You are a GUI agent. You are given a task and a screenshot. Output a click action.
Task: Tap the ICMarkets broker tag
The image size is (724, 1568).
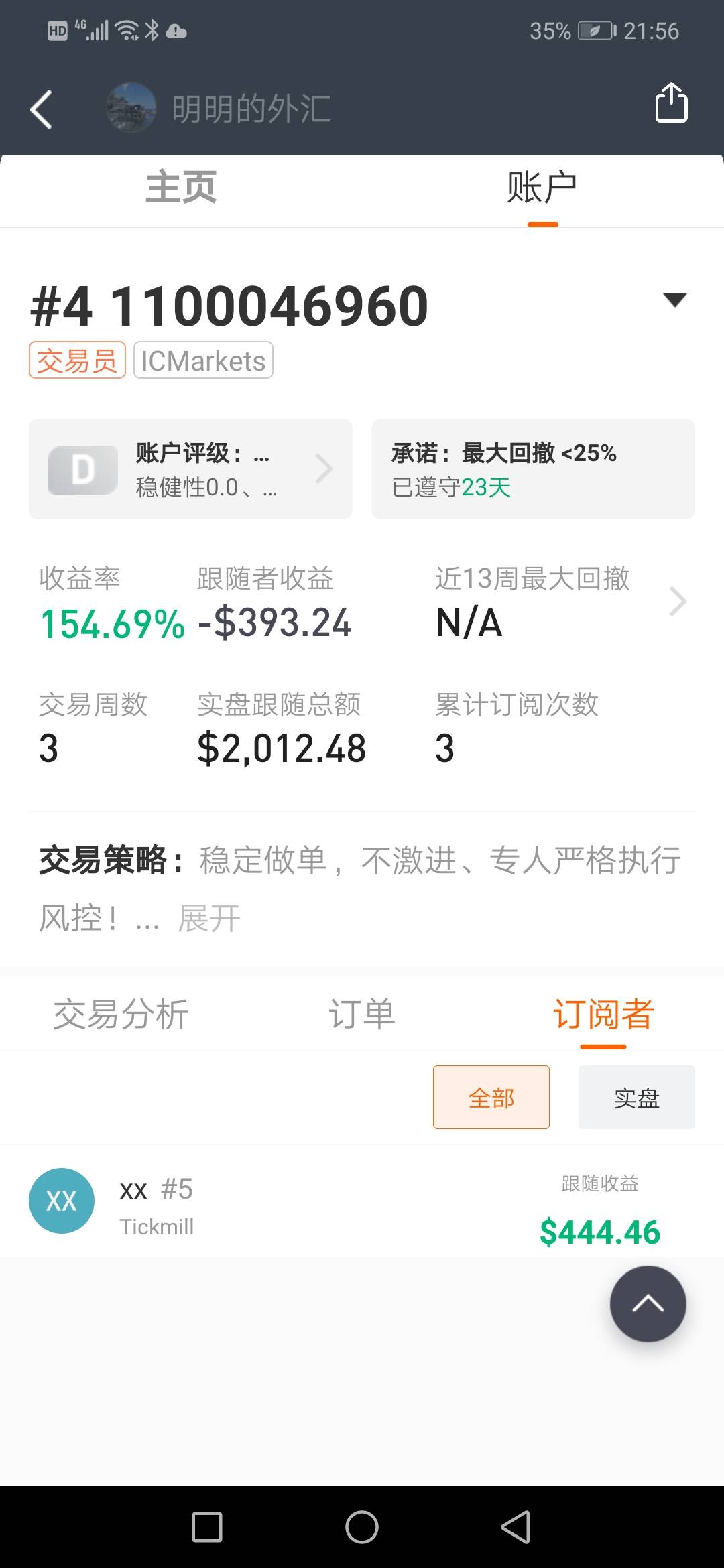pyautogui.click(x=203, y=361)
